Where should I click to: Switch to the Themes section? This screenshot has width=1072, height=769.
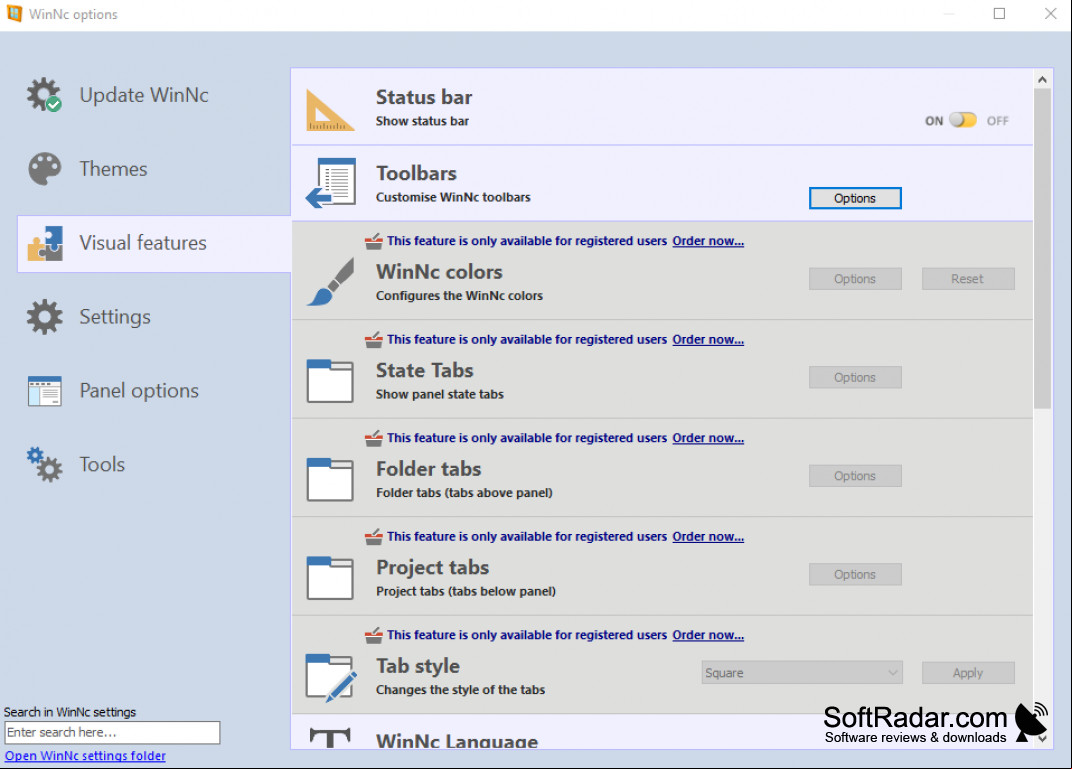click(x=154, y=169)
